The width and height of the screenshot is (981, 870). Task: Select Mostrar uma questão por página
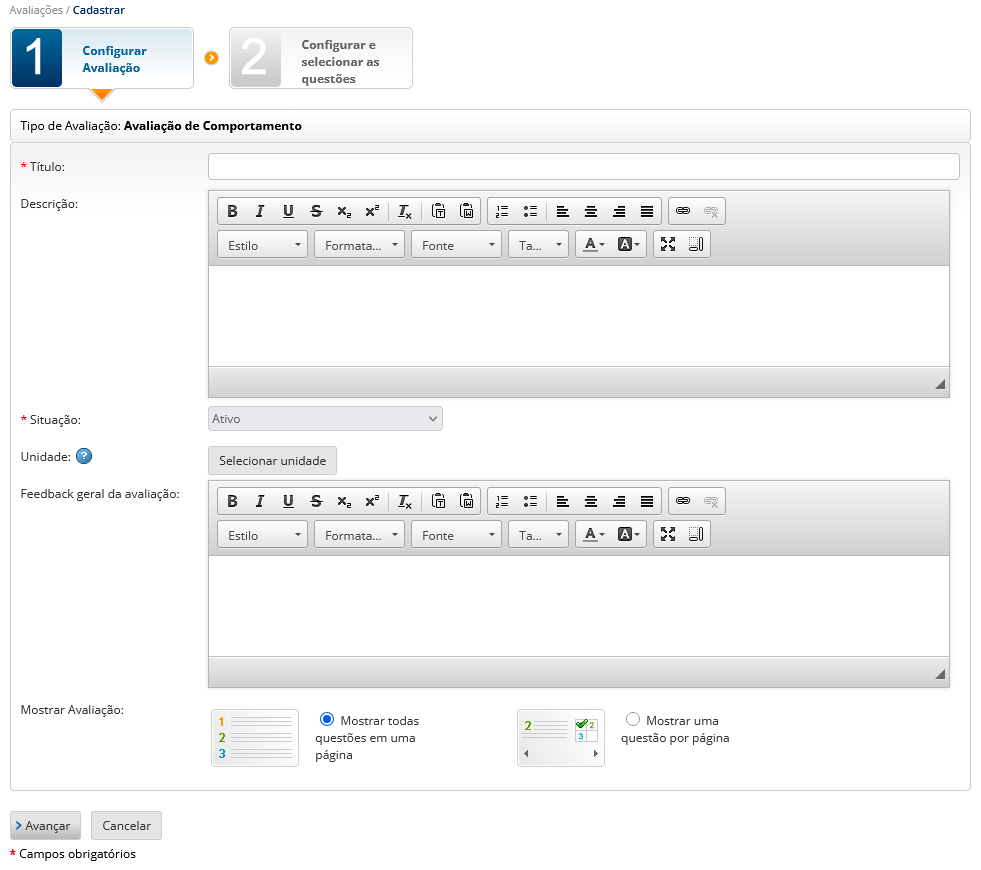pos(633,719)
